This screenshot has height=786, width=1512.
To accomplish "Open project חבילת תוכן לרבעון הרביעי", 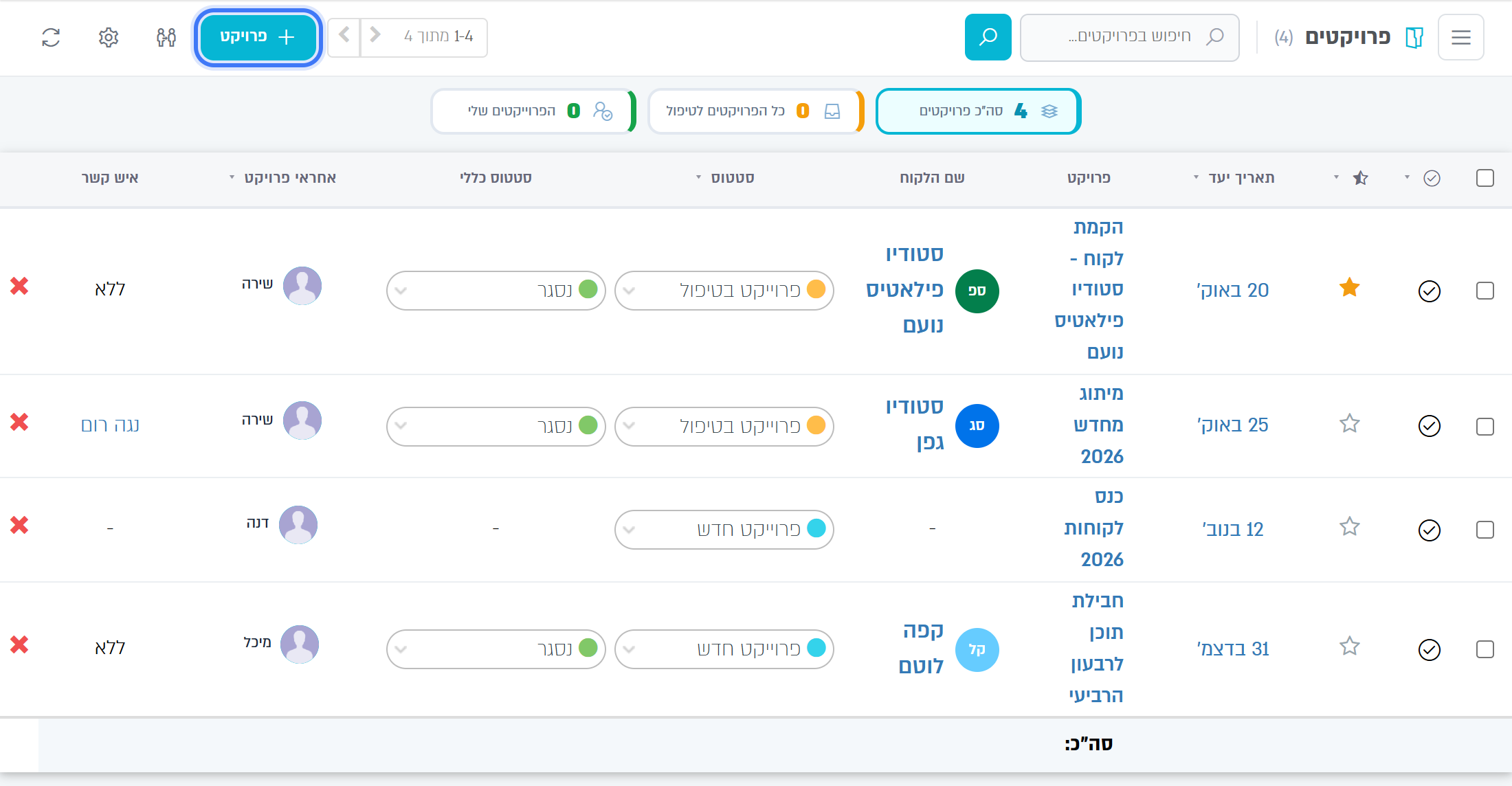I will (1096, 648).
